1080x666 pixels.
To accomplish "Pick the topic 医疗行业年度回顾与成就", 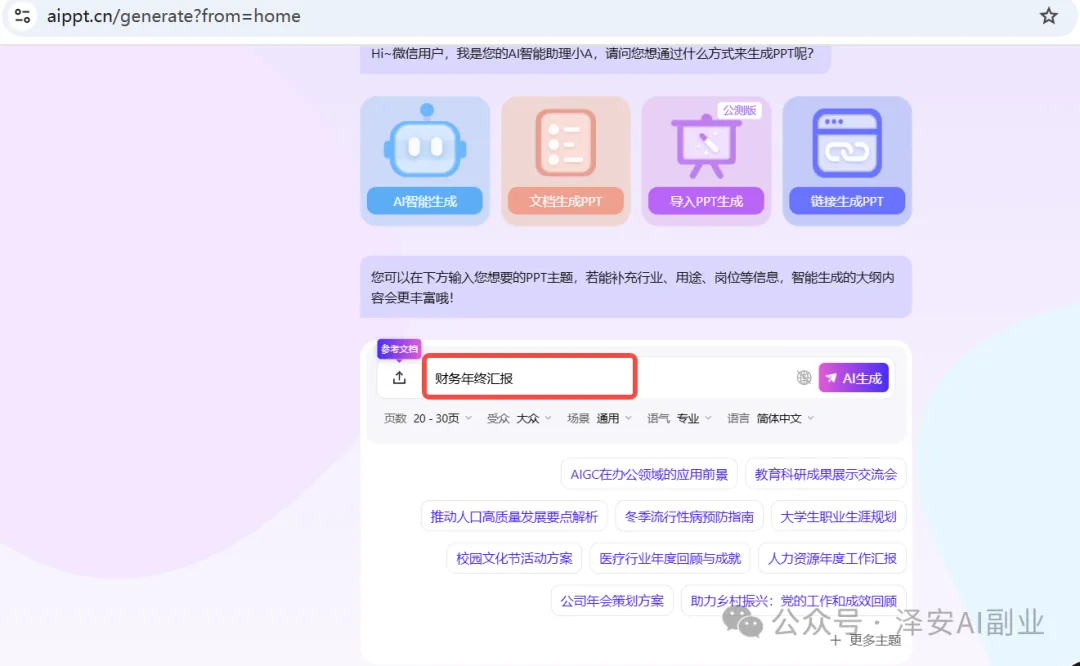I will pos(669,559).
